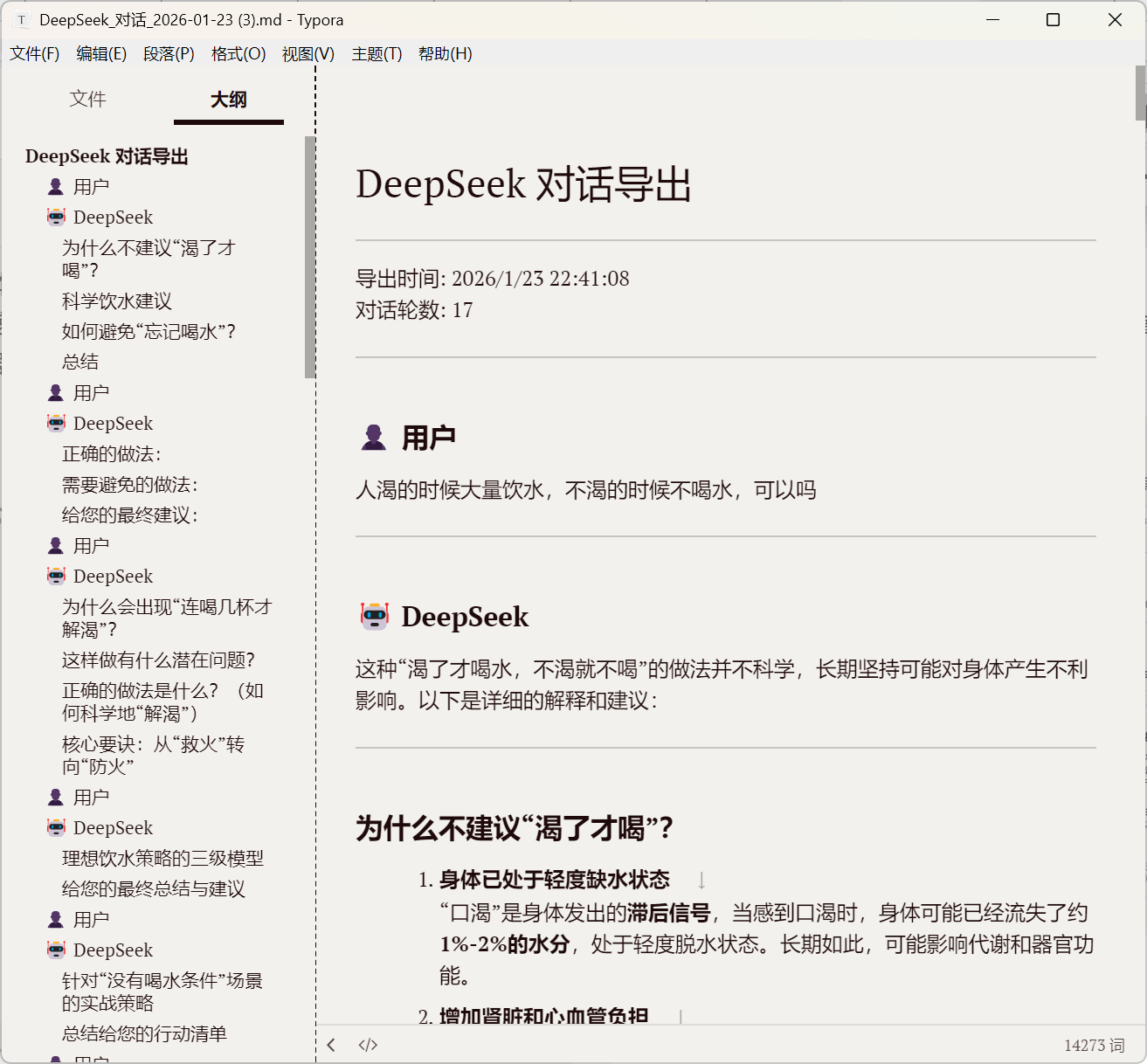1147x1064 pixels.
Task: Go to outline item 正确的做法是什么？
Action: (162, 701)
